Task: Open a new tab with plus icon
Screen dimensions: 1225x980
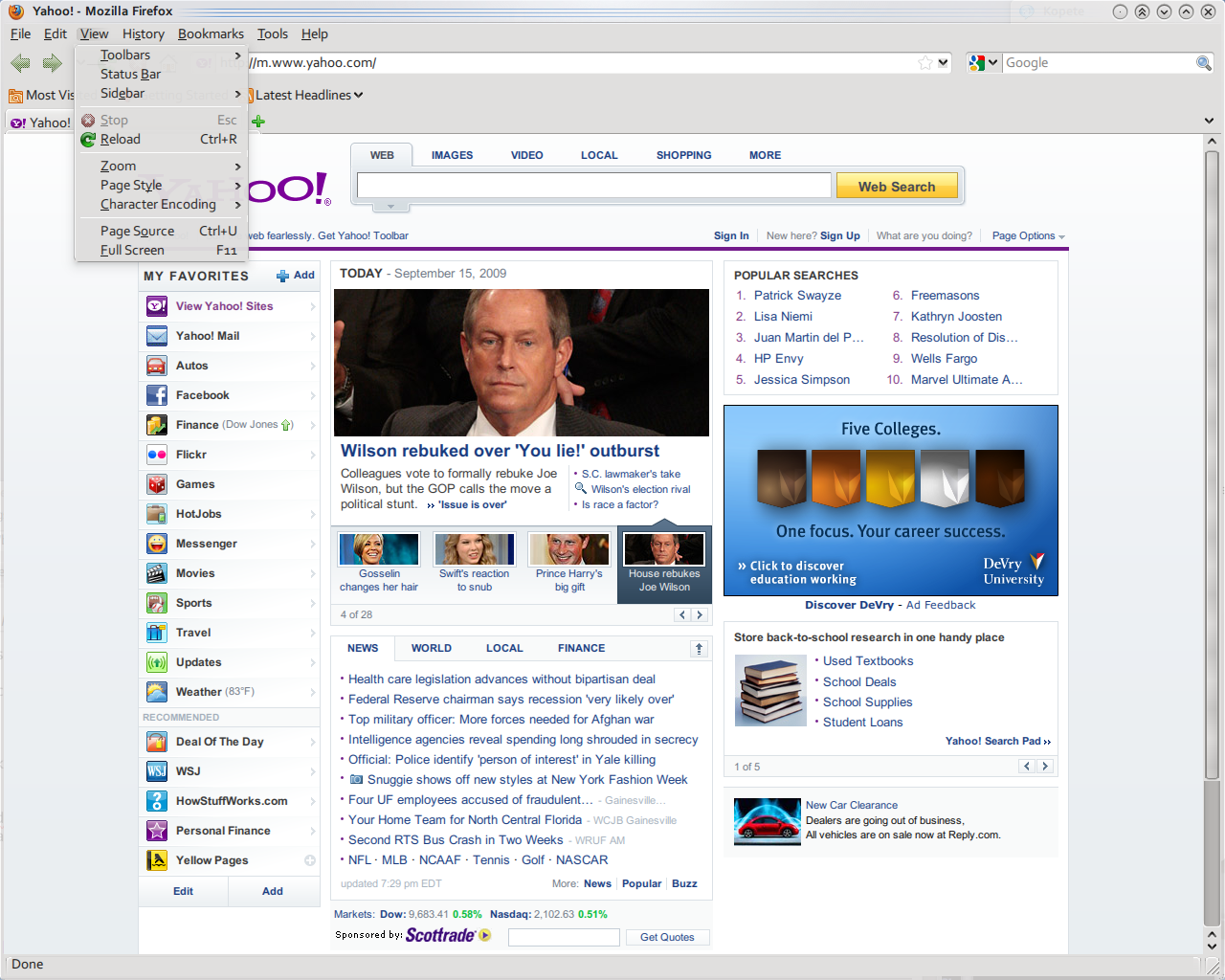Action: 258,122
